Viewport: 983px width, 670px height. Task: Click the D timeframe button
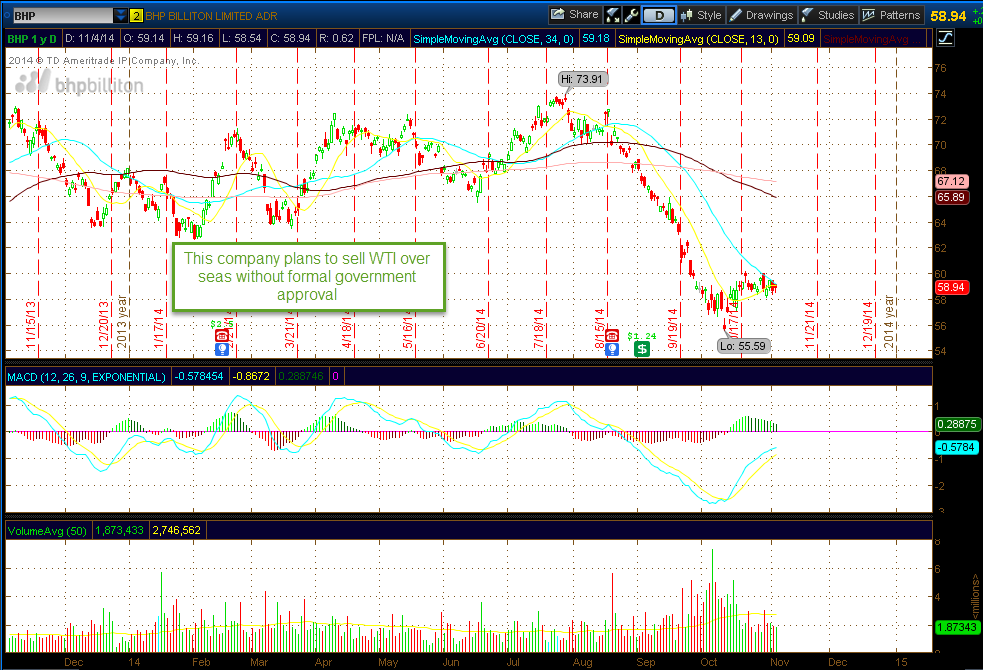659,16
